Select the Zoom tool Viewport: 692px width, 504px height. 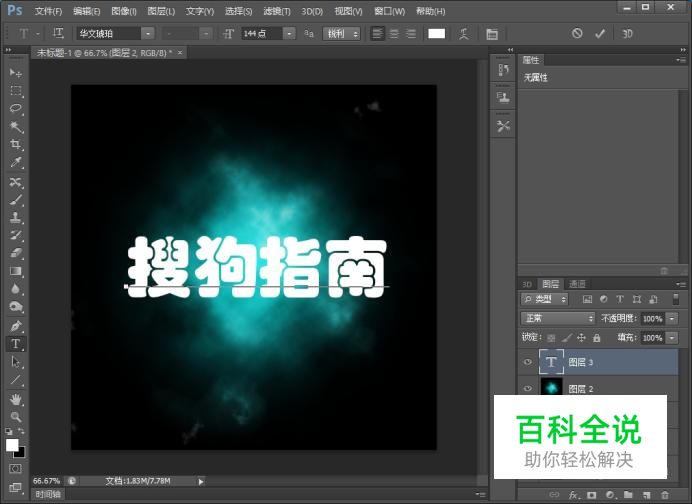click(x=15, y=417)
